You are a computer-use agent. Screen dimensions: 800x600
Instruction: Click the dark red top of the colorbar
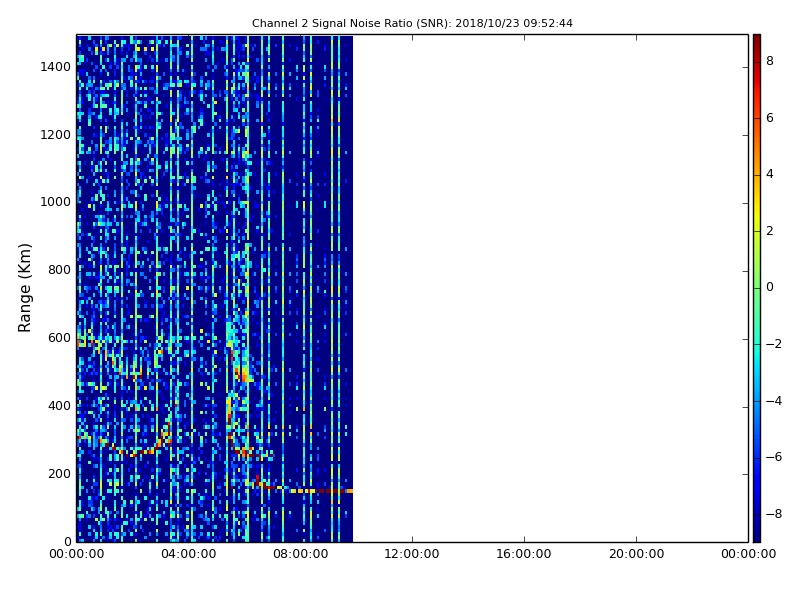click(x=757, y=43)
